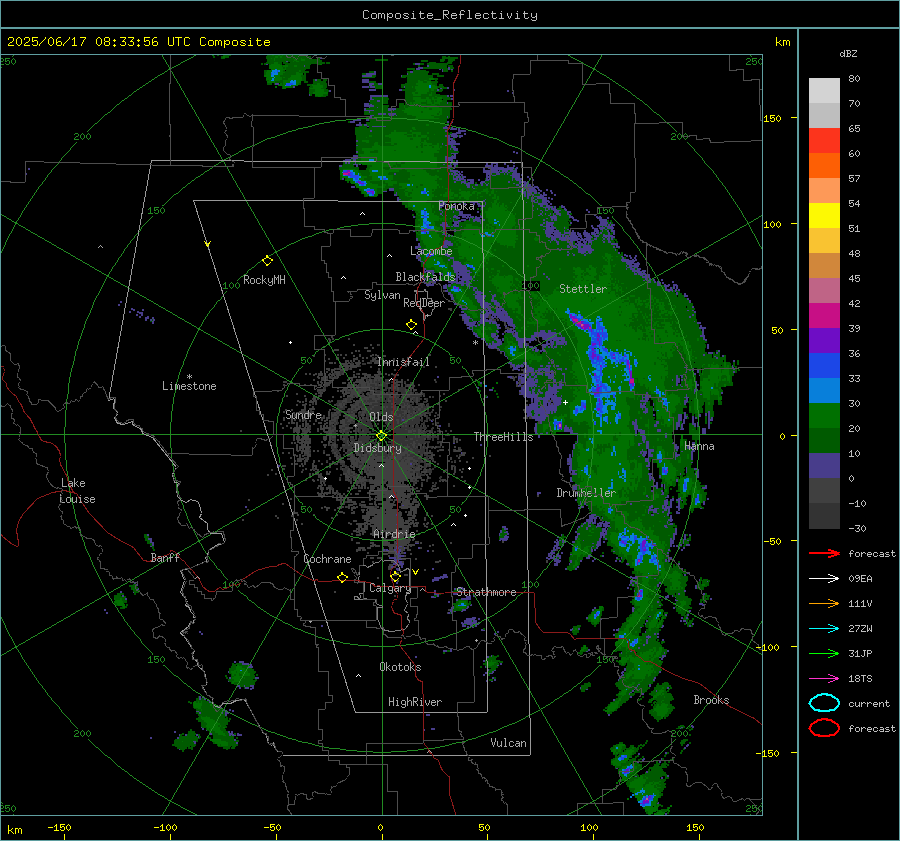Screen dimensions: 900x841
Task: Click the cyan current ellipse legend icon
Action: click(824, 703)
